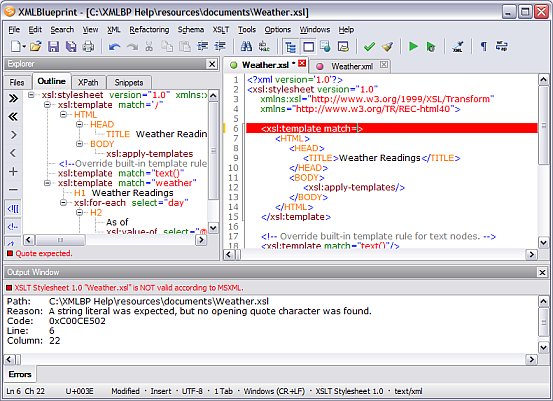Image resolution: width=553 pixels, height=401 pixels.
Task: Collapse the xsl:template match="weather" node
Action: tap(47, 183)
